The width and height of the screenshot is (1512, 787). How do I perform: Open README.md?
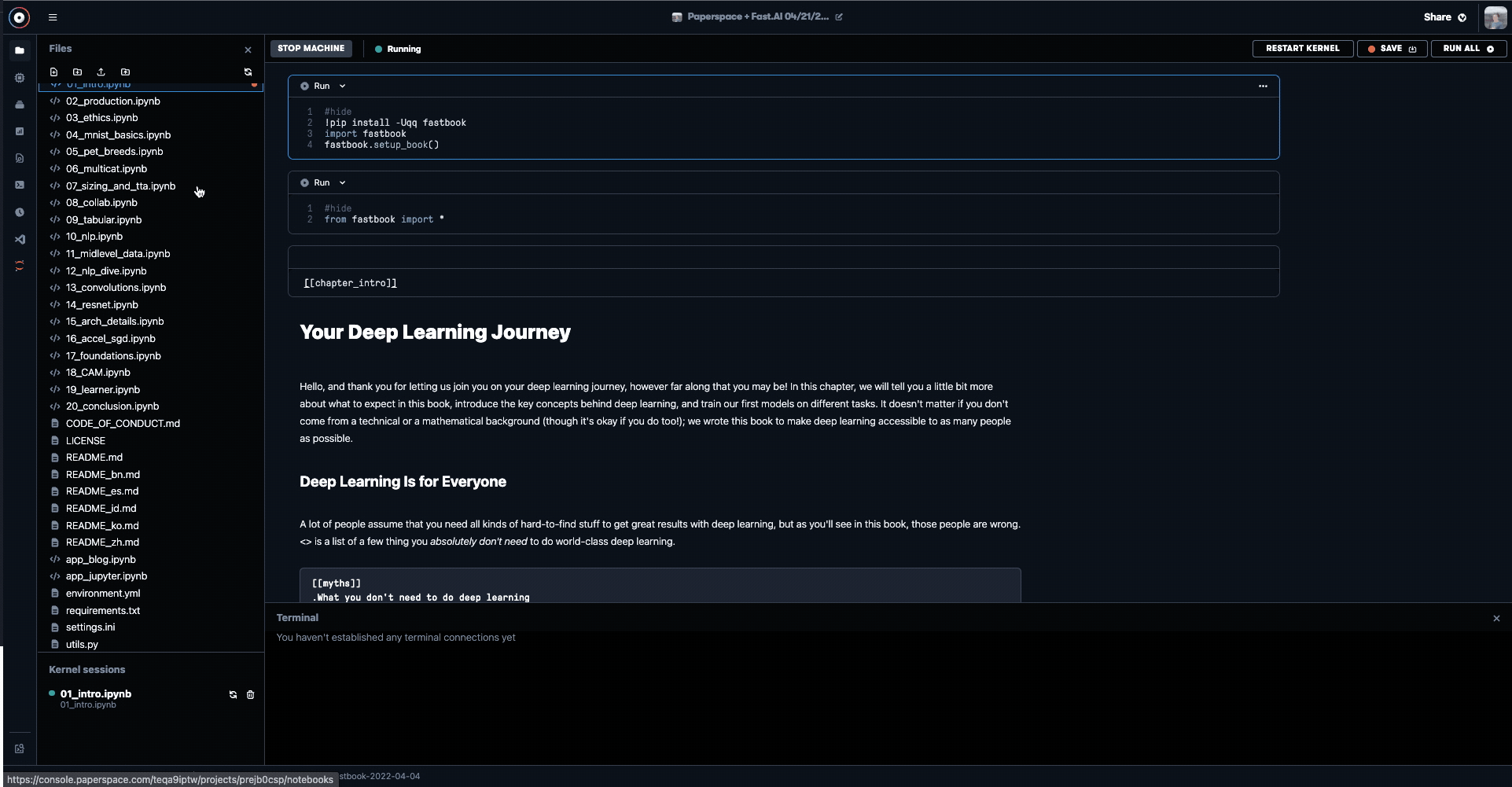tap(94, 458)
